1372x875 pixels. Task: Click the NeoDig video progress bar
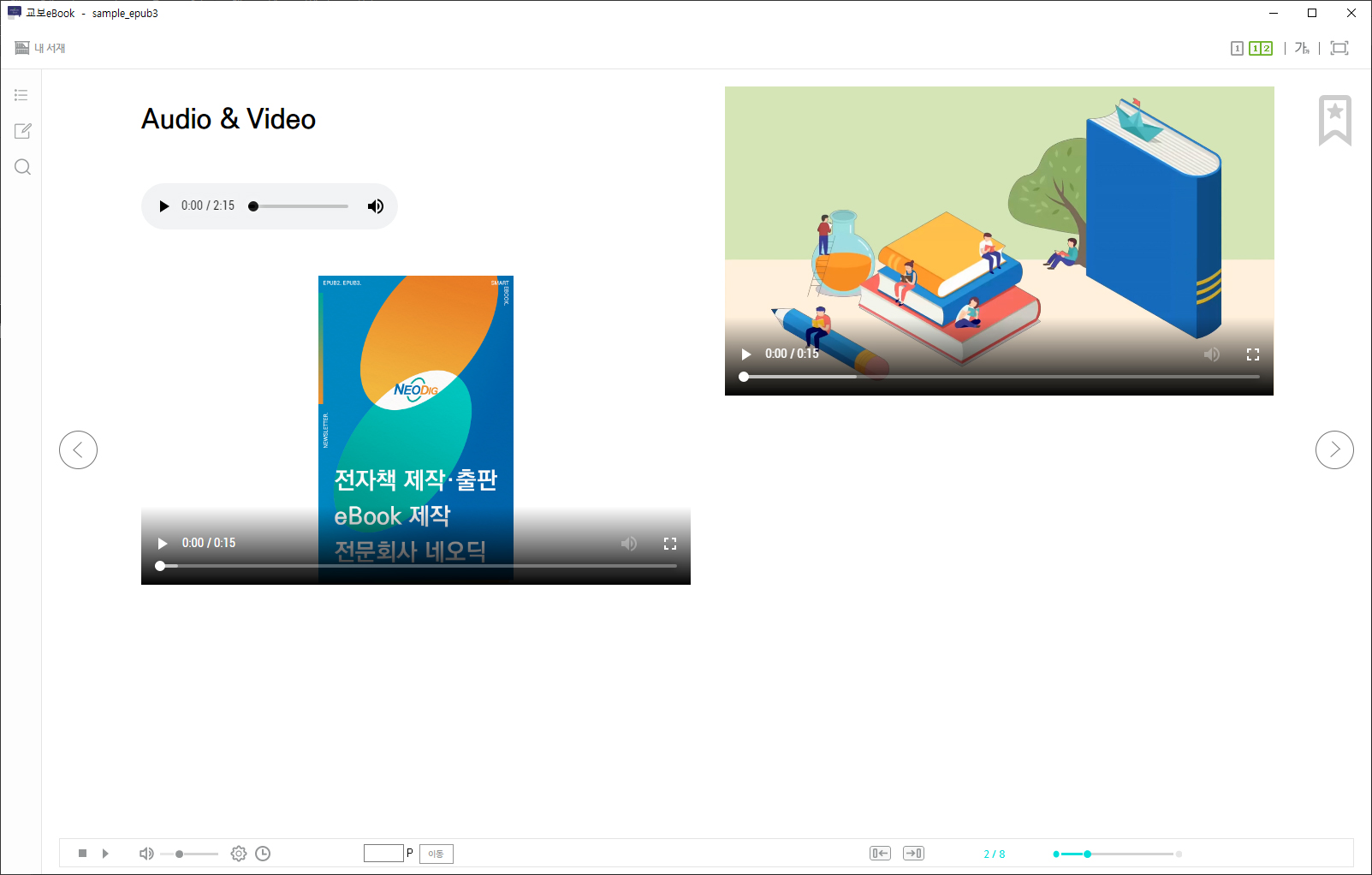[x=417, y=566]
